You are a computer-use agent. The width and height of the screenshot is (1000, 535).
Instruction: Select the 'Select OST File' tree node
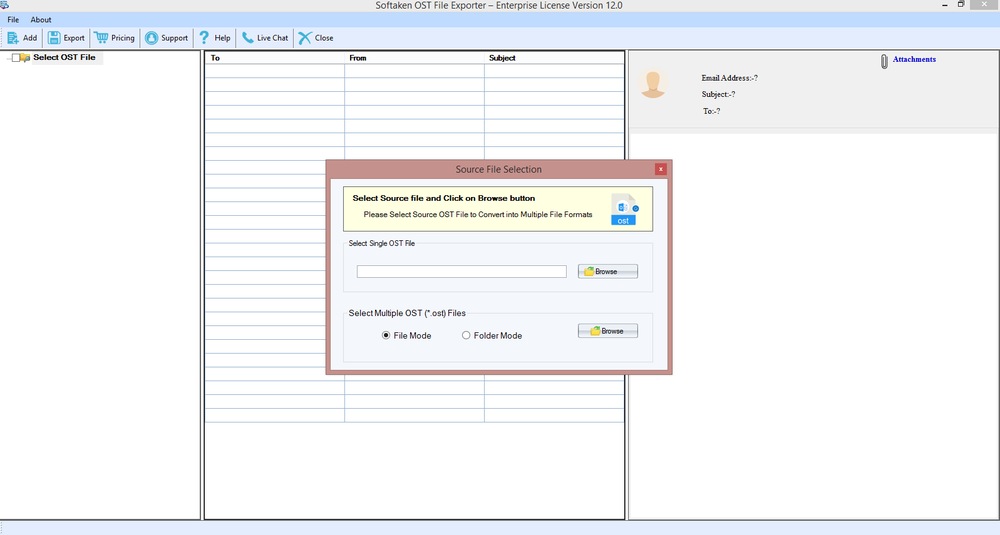64,57
